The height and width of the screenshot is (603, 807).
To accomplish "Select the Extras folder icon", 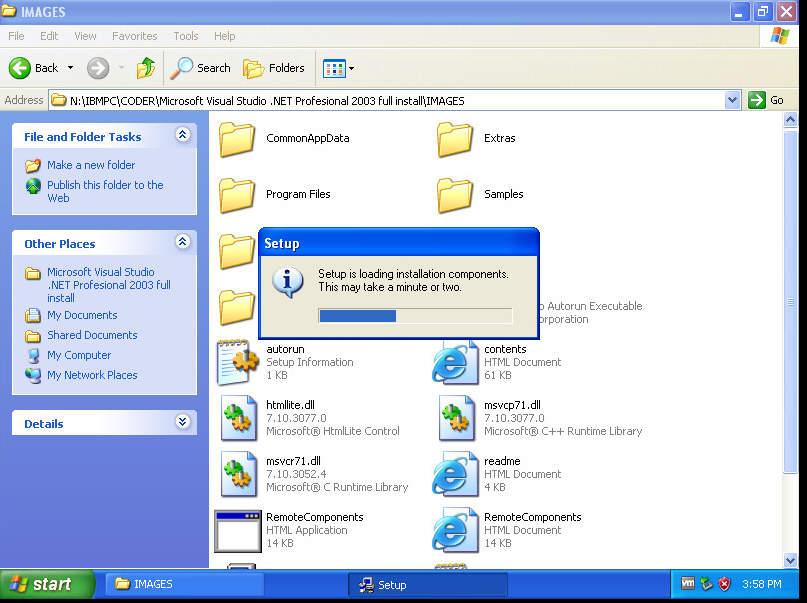I will tap(455, 139).
